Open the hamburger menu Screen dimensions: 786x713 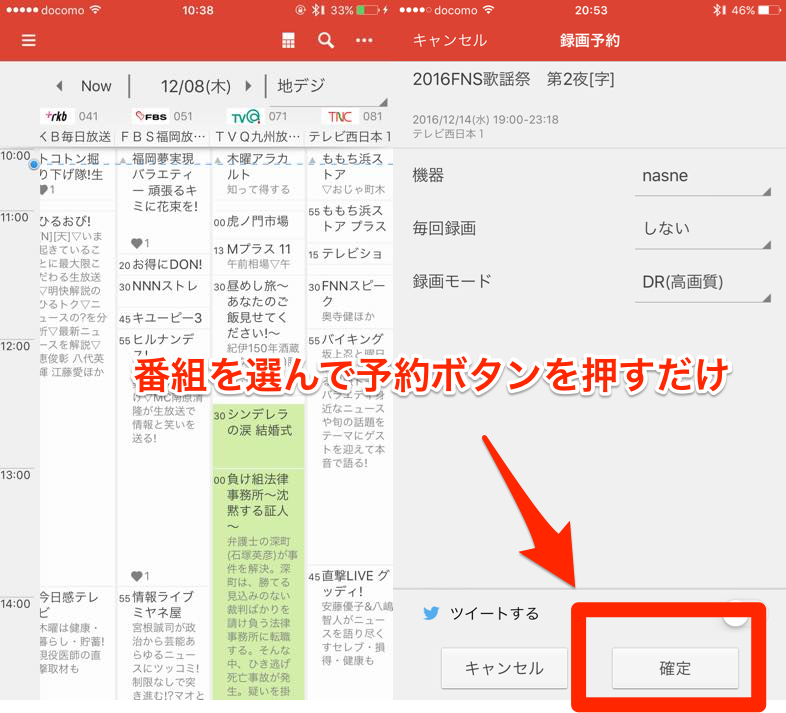pyautogui.click(x=29, y=40)
